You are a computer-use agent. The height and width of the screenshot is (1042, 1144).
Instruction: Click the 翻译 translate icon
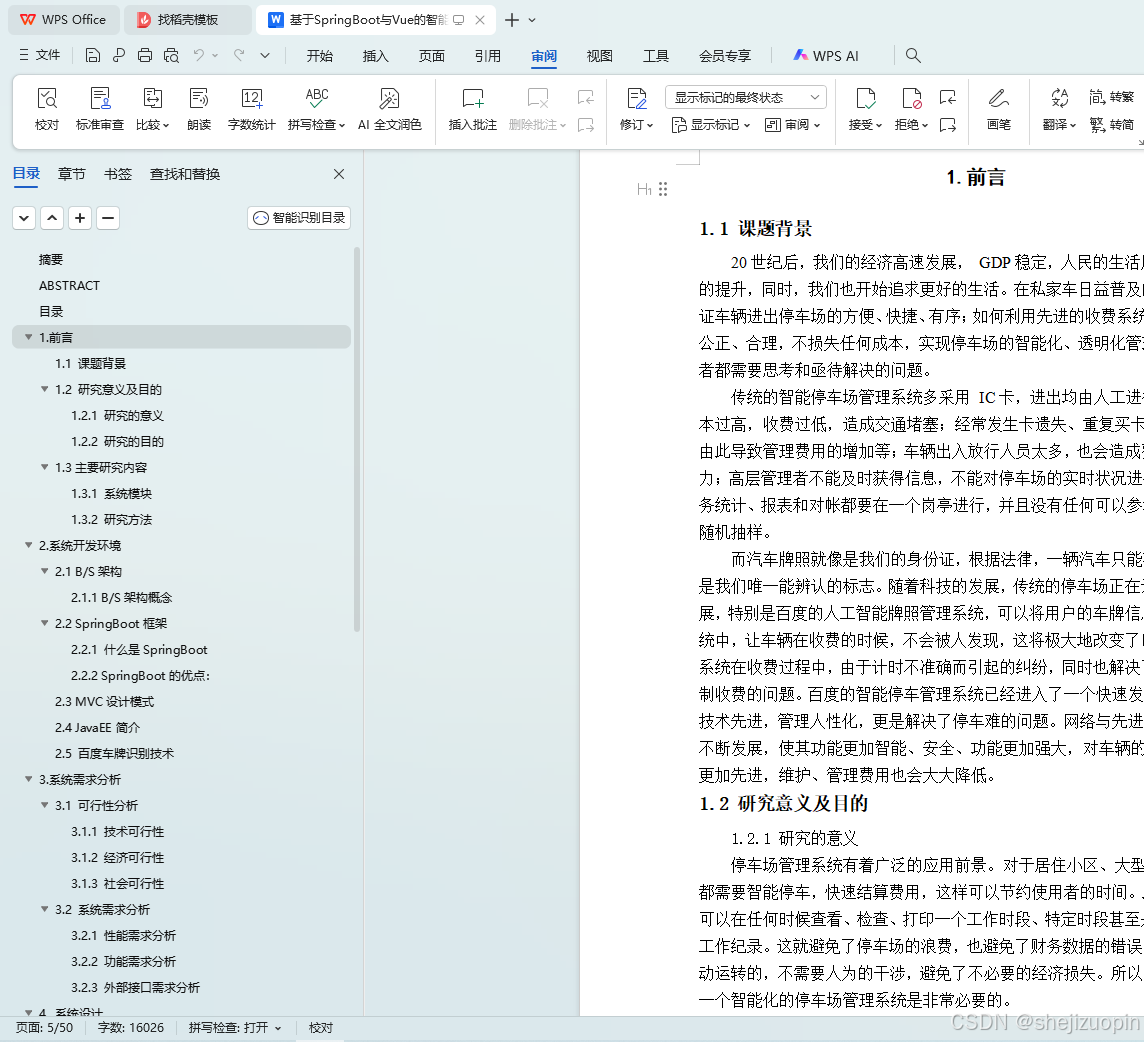point(1059,109)
